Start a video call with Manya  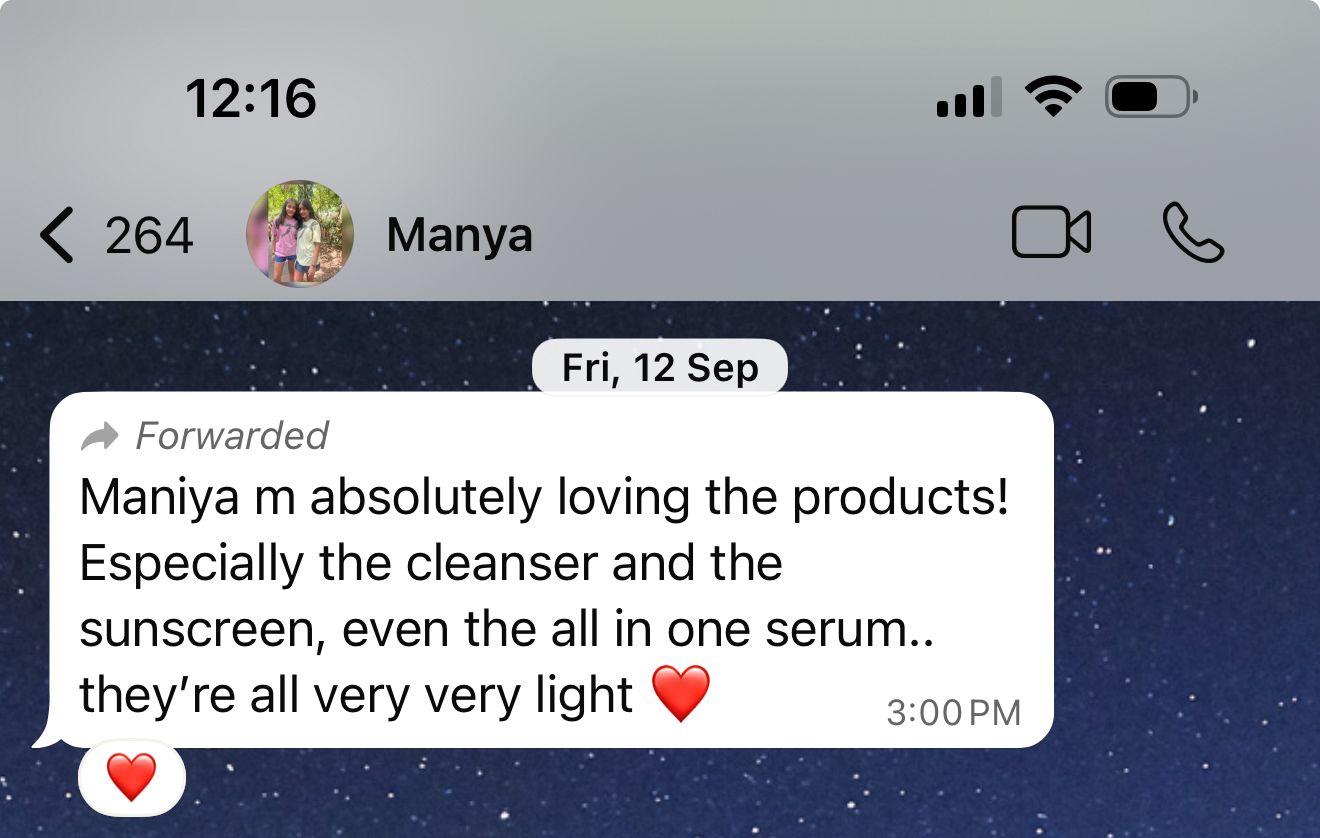coord(1051,233)
